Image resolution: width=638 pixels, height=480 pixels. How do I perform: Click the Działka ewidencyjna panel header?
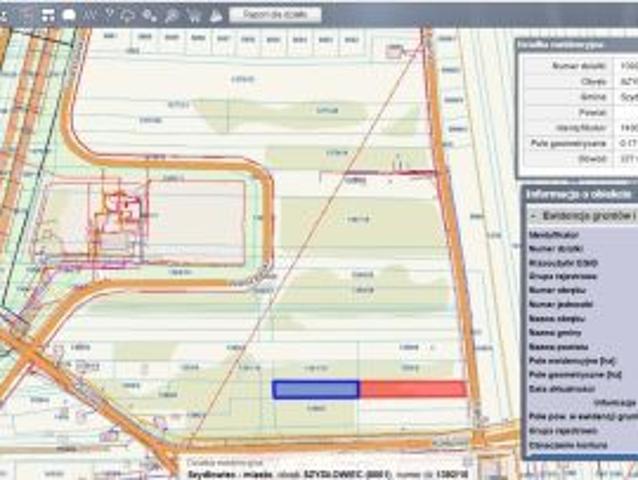tap(575, 45)
